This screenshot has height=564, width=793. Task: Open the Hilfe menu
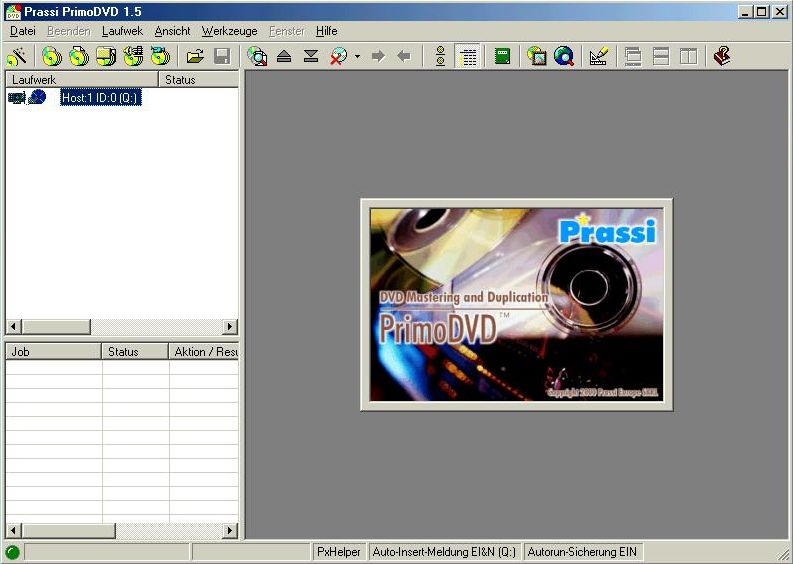click(x=327, y=31)
